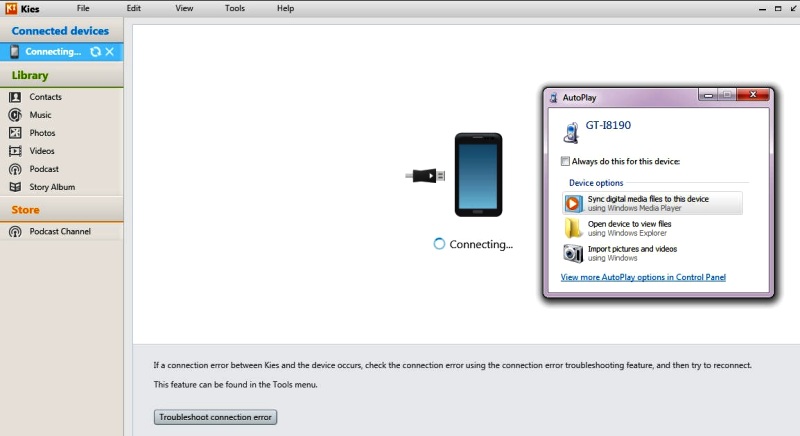Cancel the device connection with X icon
Viewport: 800px width, 436px height.
(x=110, y=52)
